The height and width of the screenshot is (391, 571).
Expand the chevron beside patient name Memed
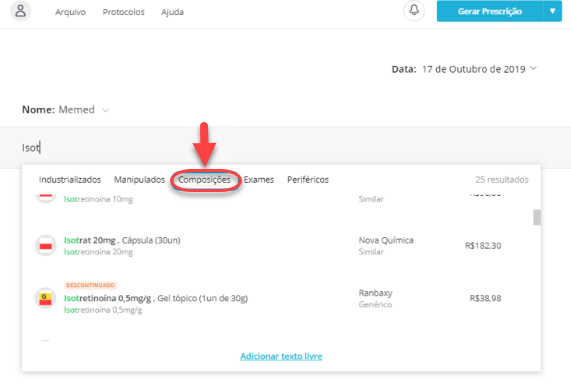pyautogui.click(x=105, y=110)
